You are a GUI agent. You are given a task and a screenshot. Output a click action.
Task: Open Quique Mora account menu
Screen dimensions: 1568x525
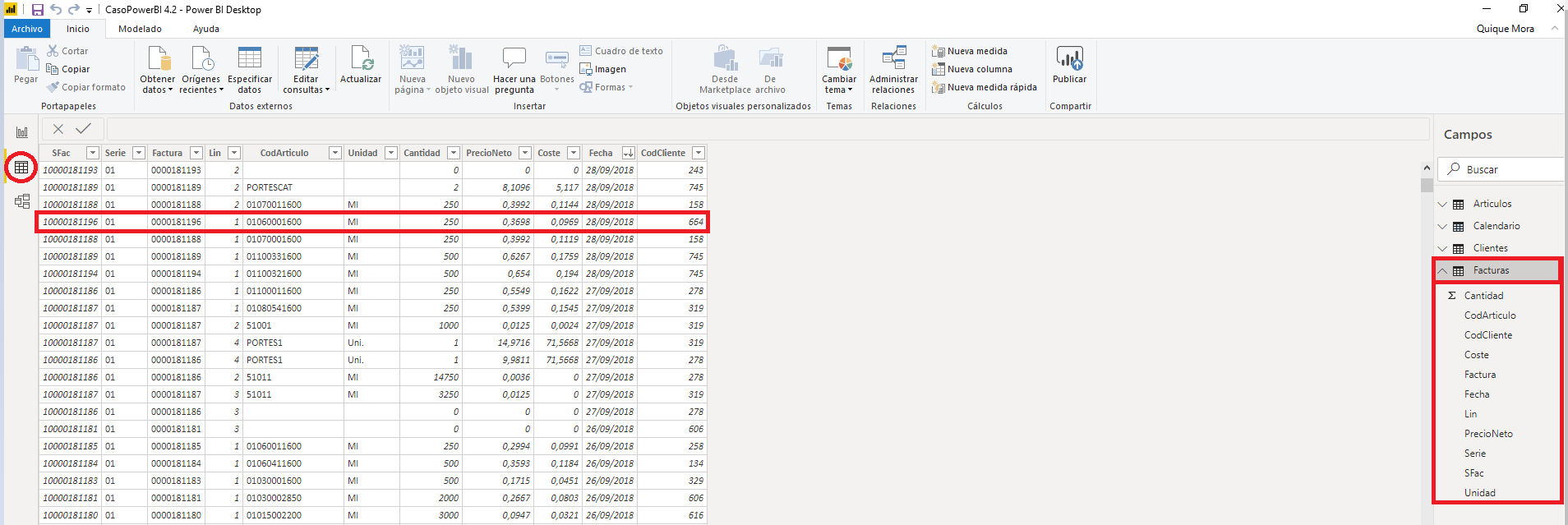(1505, 29)
